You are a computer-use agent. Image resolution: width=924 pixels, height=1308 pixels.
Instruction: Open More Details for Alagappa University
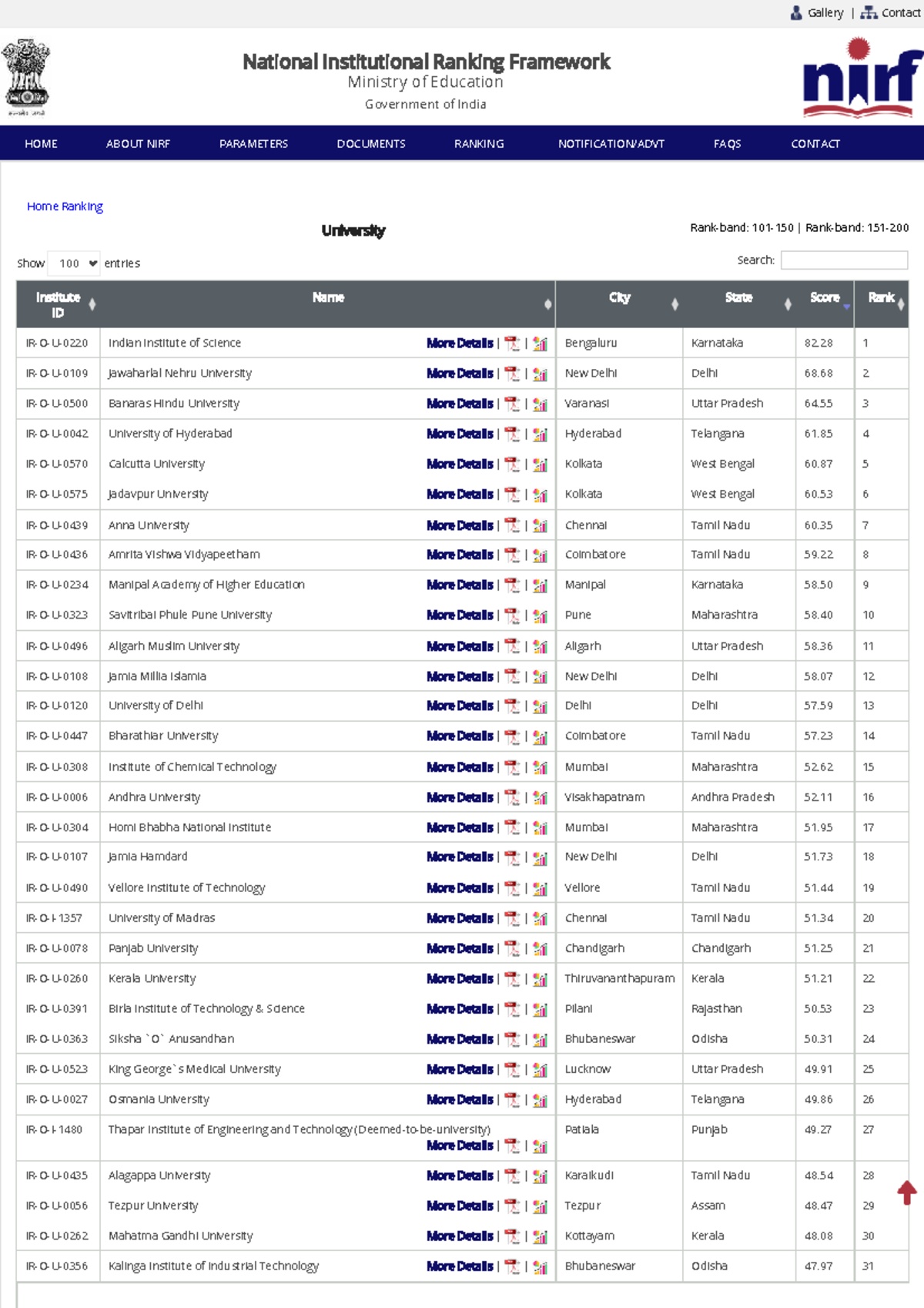[460, 1176]
